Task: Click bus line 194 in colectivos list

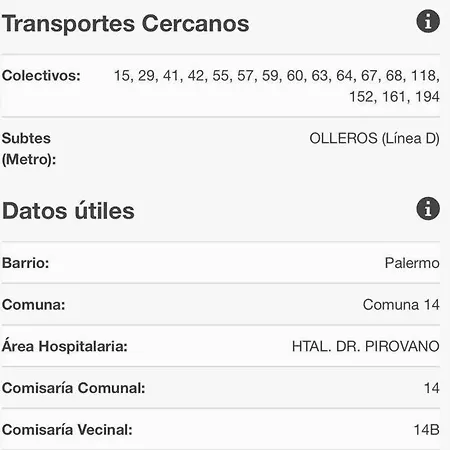Action: 427,97
